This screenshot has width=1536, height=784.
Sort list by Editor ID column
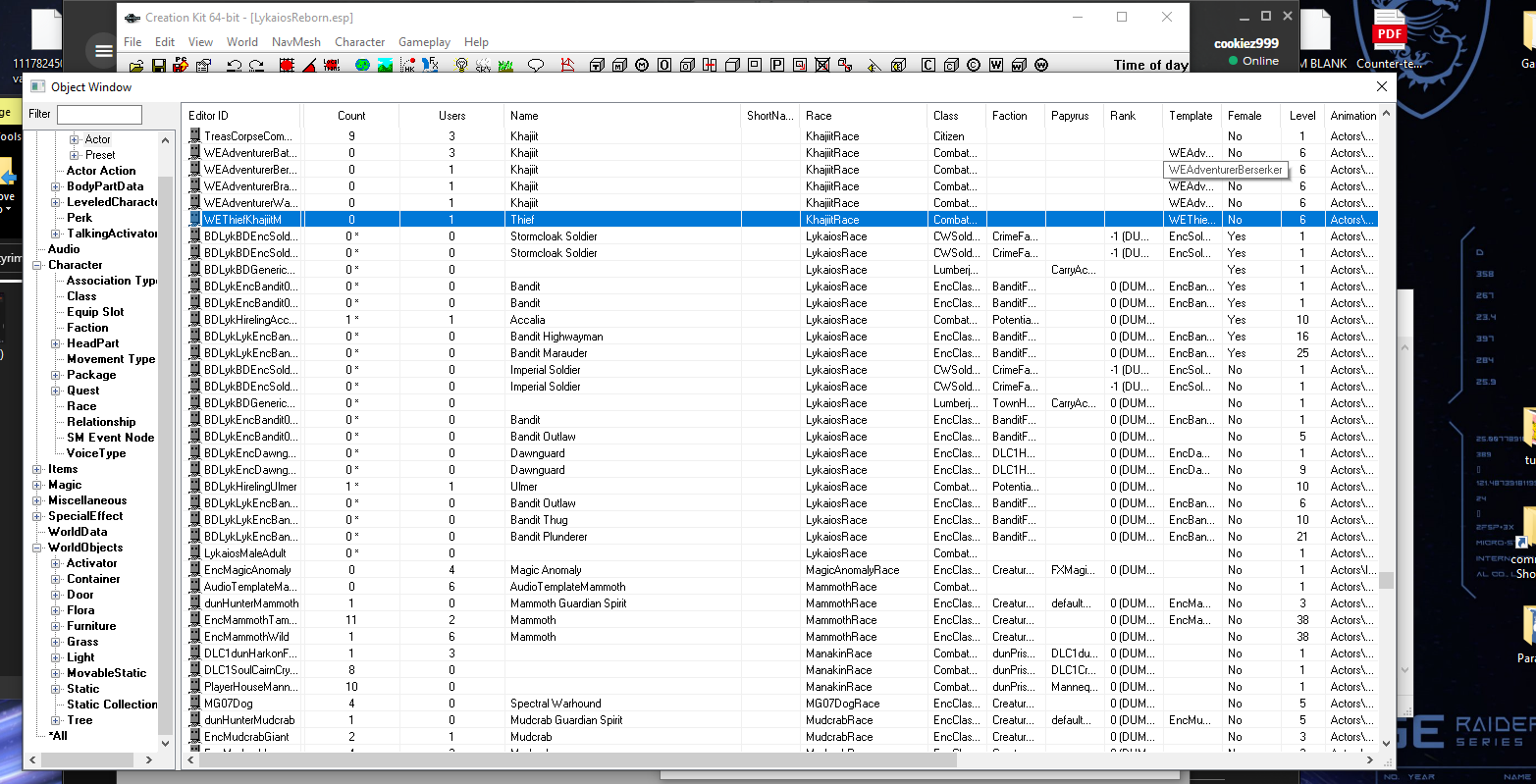coord(242,116)
